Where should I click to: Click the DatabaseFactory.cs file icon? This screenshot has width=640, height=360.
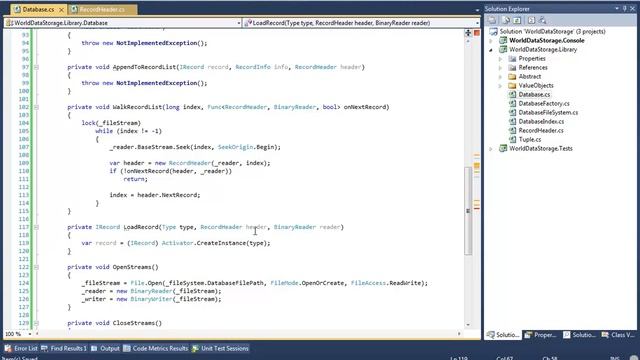click(512, 103)
